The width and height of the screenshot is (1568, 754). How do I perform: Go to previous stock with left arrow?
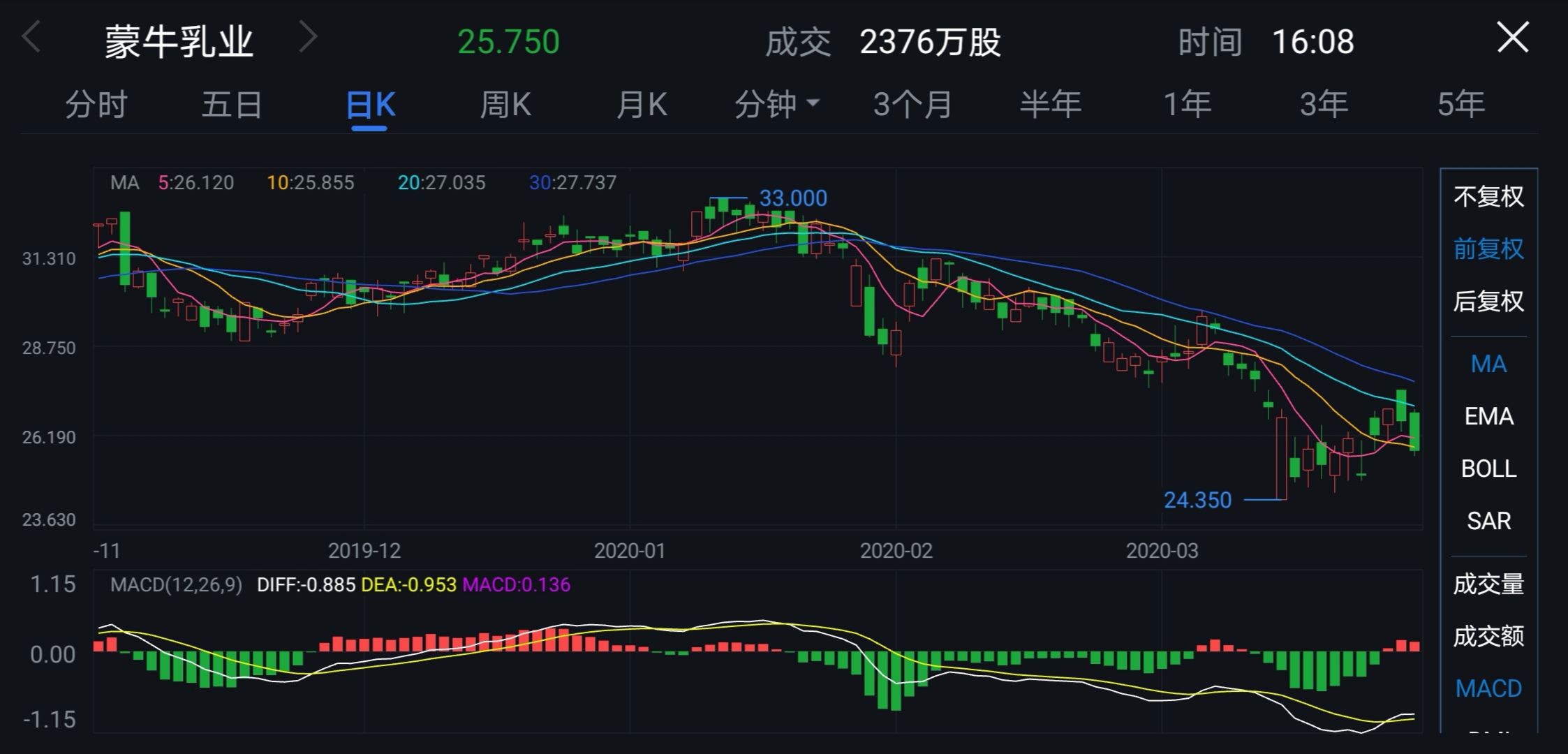[x=31, y=38]
